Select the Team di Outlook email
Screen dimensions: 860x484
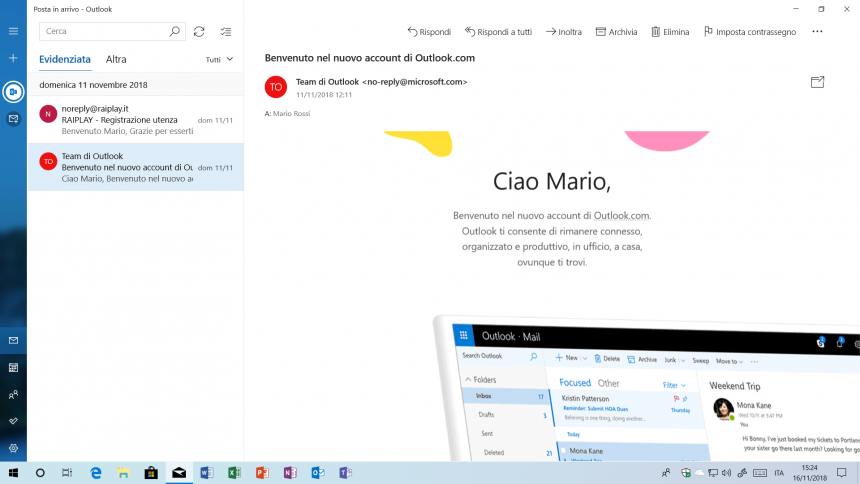pos(135,167)
